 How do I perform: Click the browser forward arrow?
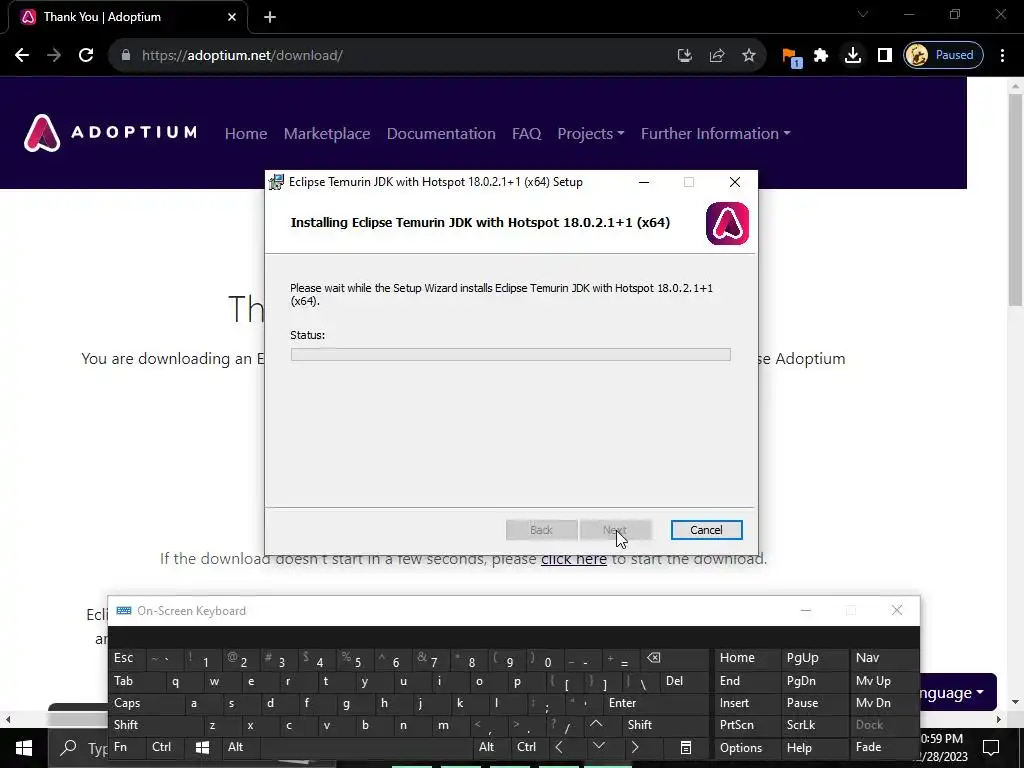54,56
